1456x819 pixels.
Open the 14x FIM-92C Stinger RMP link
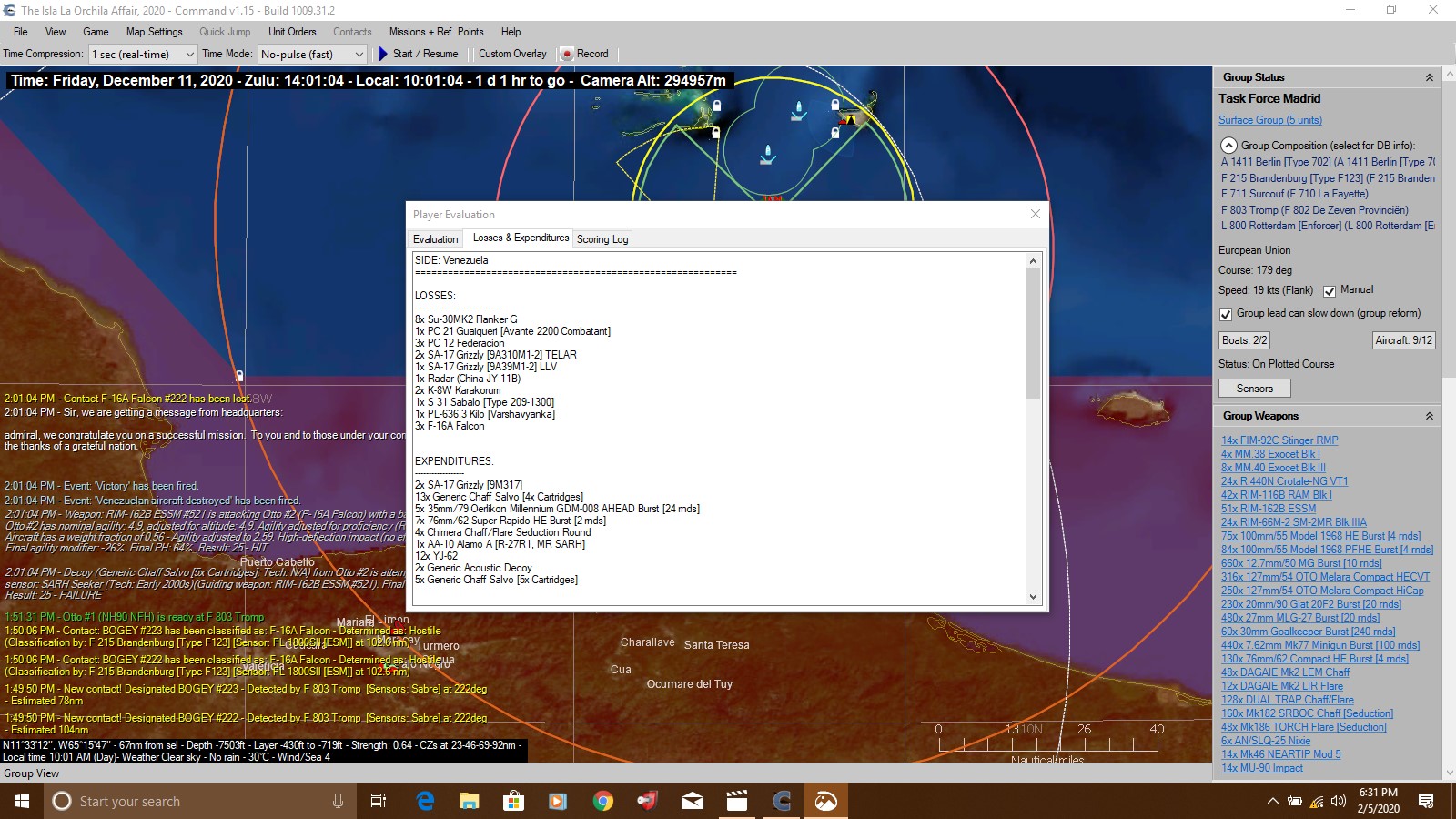(x=1279, y=440)
